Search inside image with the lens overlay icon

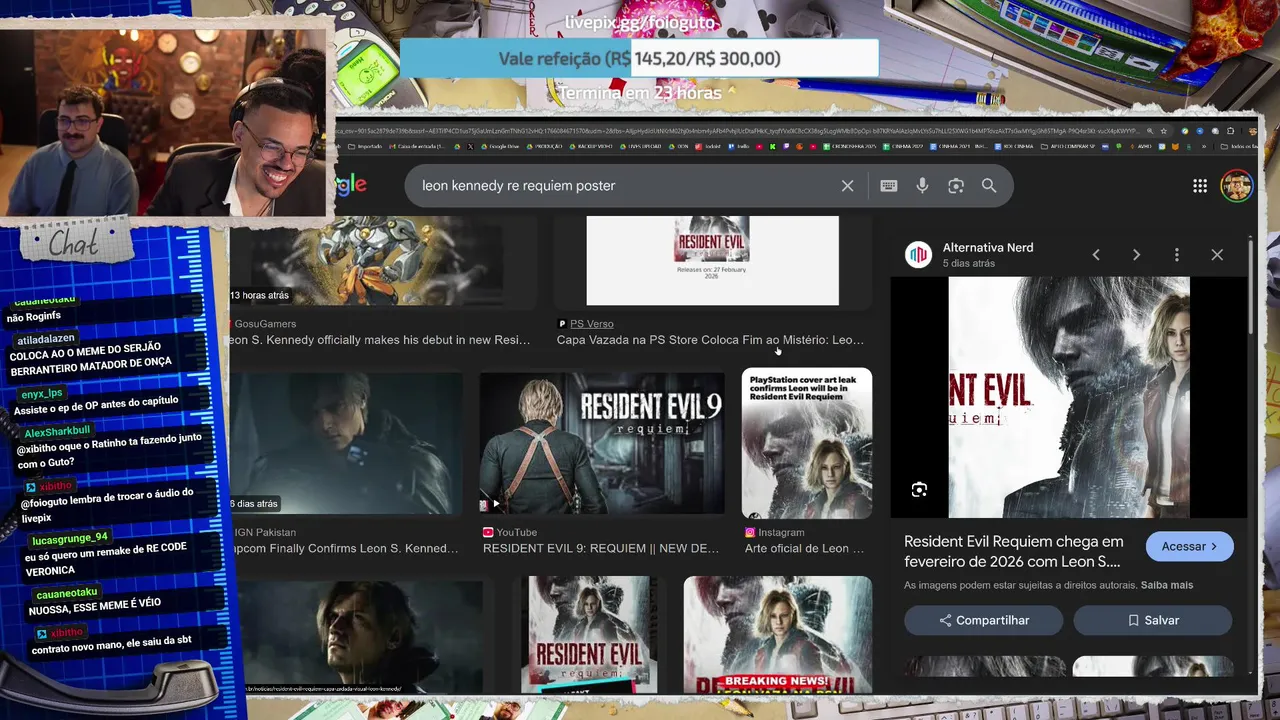919,489
